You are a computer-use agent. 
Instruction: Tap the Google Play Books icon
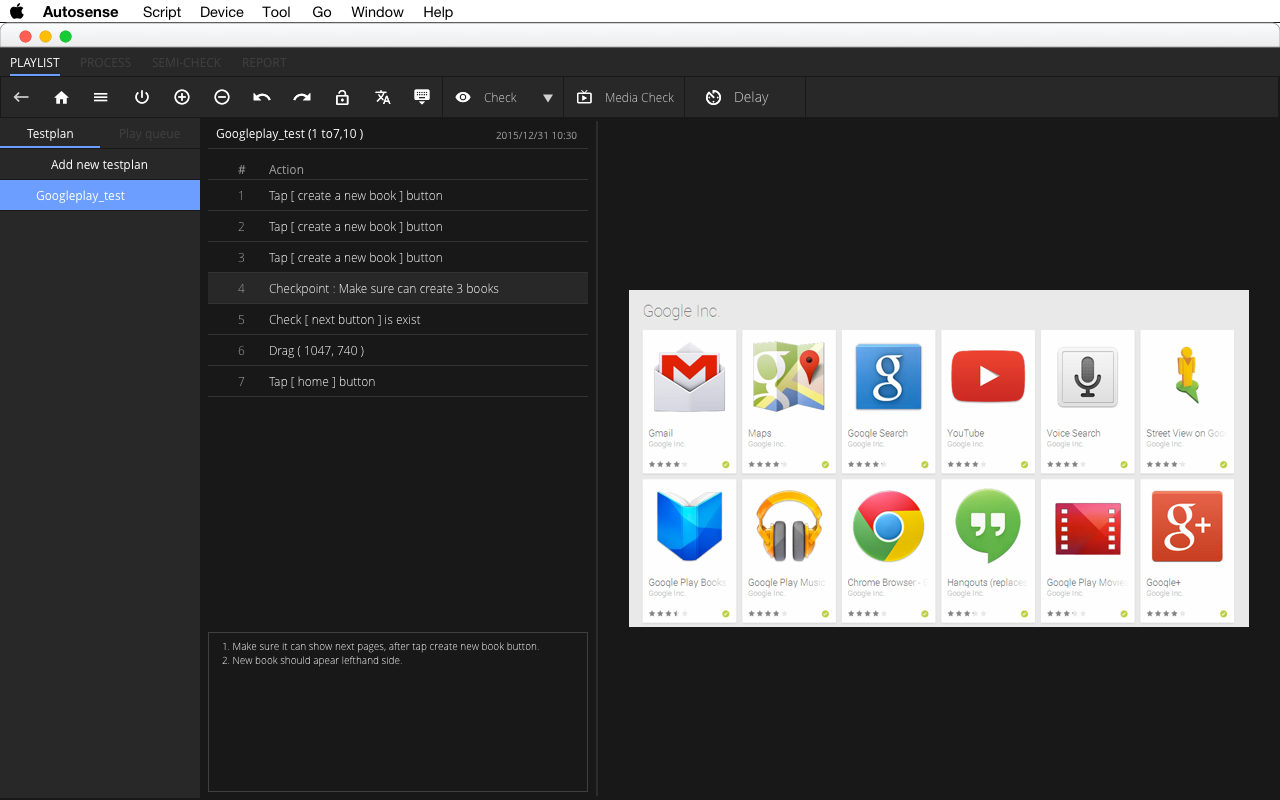pyautogui.click(x=689, y=526)
